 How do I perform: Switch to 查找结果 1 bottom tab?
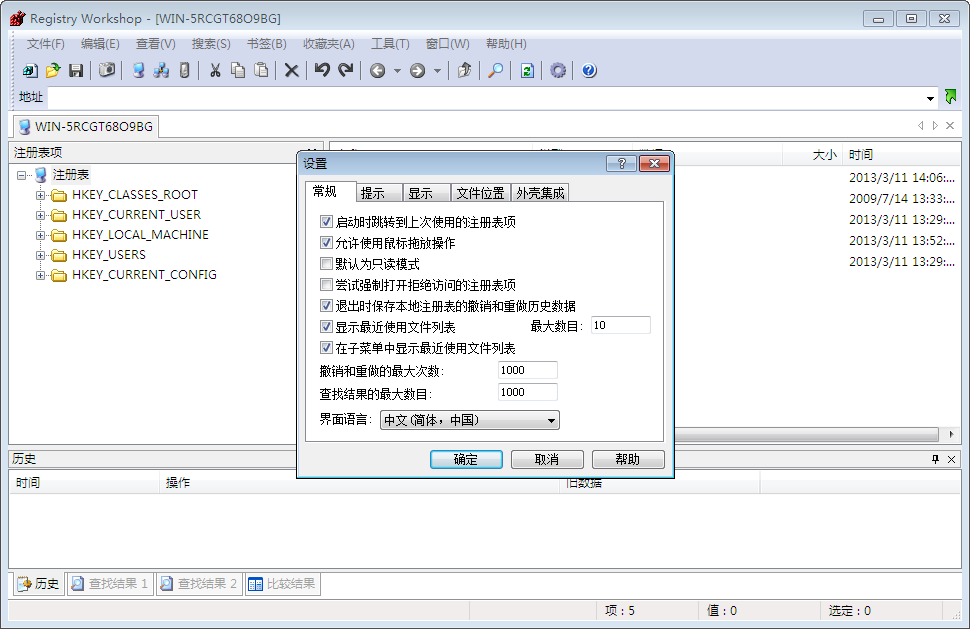pos(110,584)
